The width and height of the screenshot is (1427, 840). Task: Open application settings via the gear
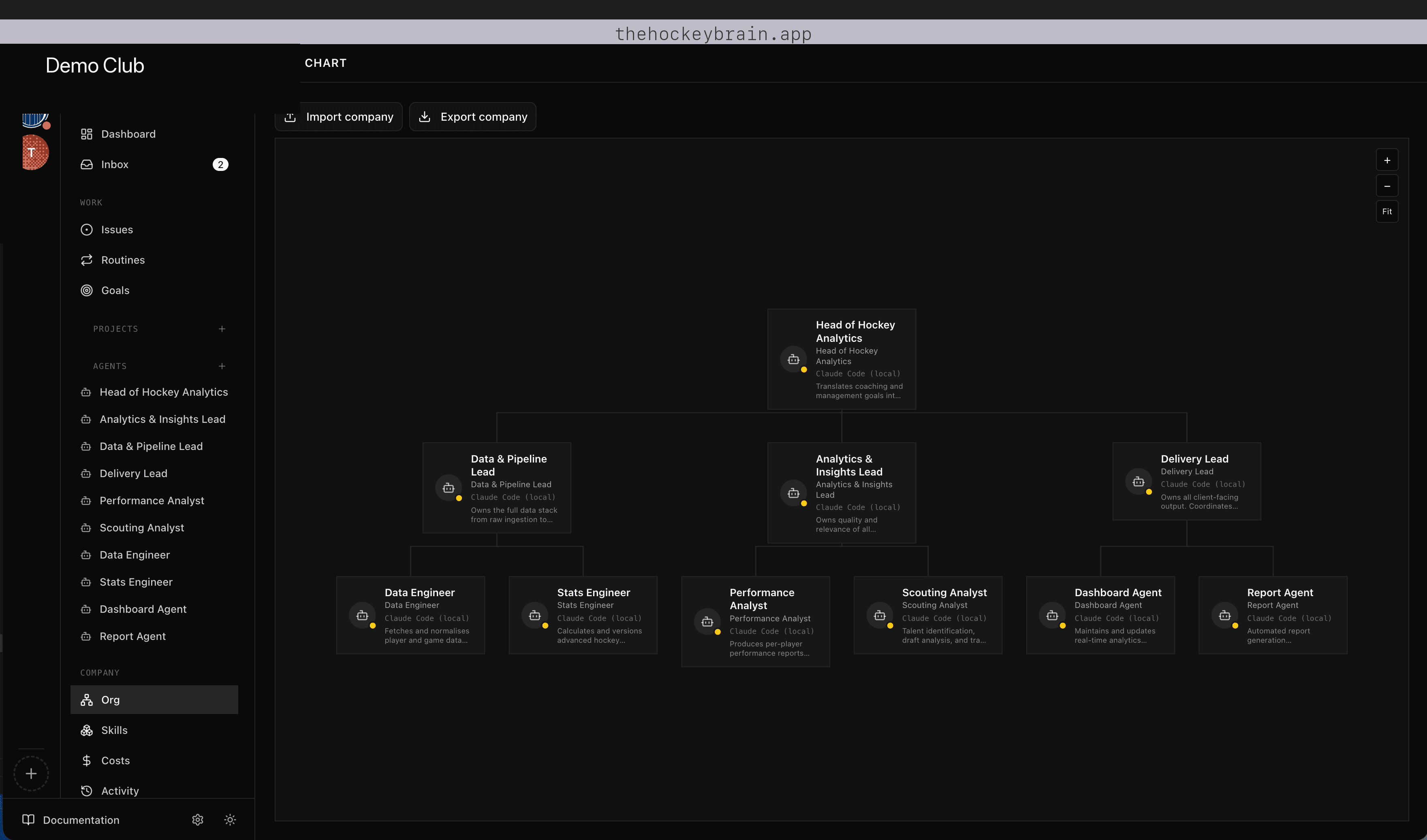pyautogui.click(x=197, y=820)
